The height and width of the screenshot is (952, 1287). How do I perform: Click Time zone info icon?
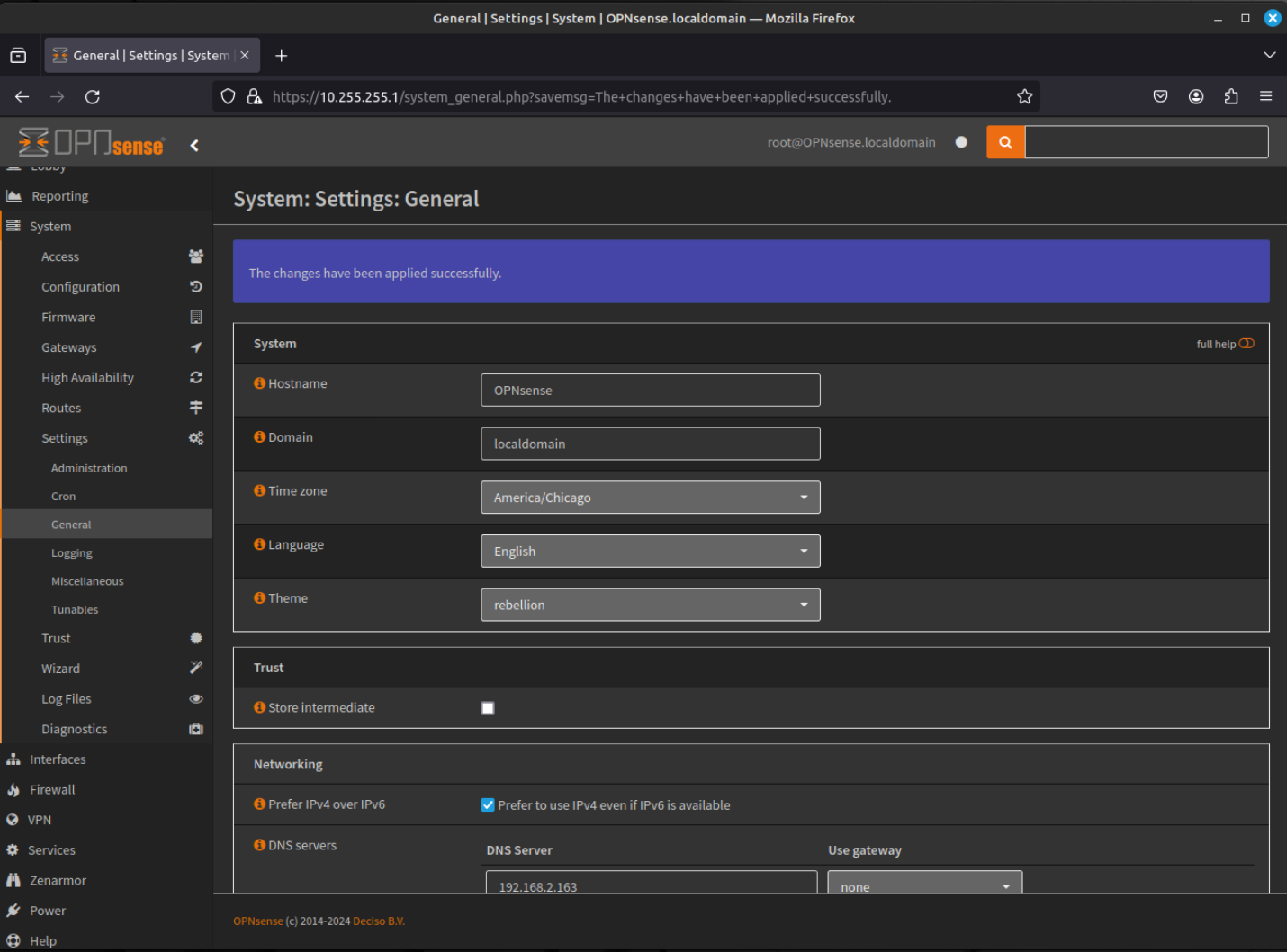(x=260, y=490)
